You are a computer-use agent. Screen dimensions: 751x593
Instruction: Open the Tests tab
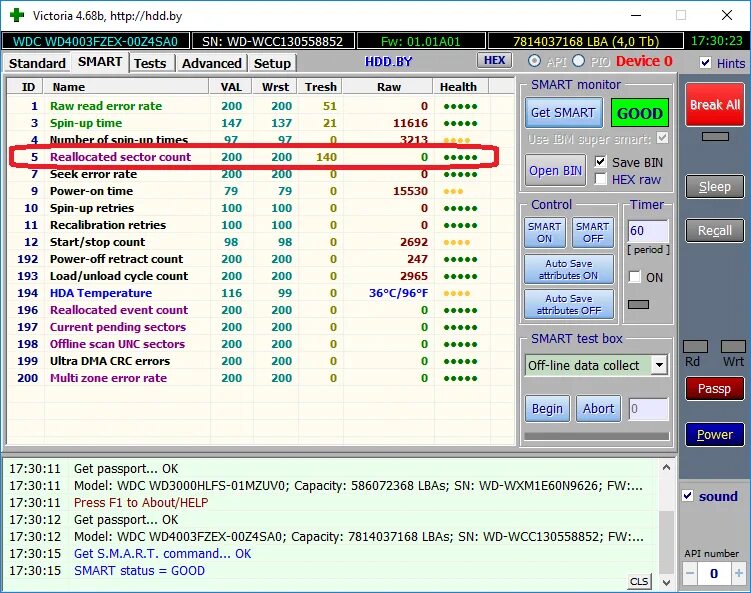(x=150, y=63)
